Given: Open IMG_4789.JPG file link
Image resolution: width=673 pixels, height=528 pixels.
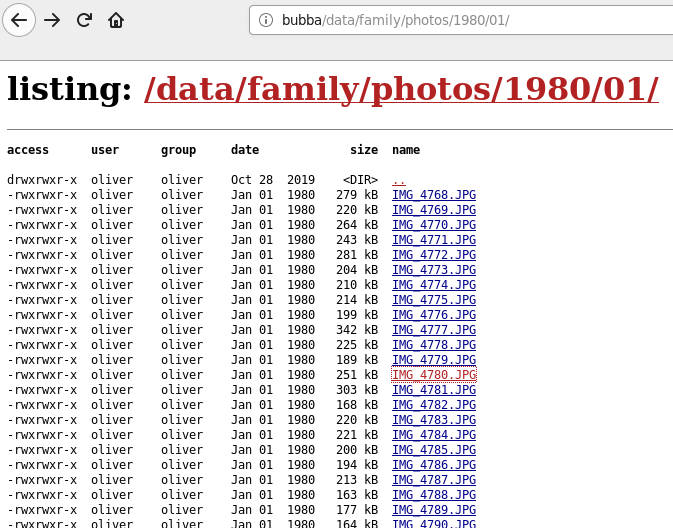Looking at the screenshot, I should coord(433,510).
